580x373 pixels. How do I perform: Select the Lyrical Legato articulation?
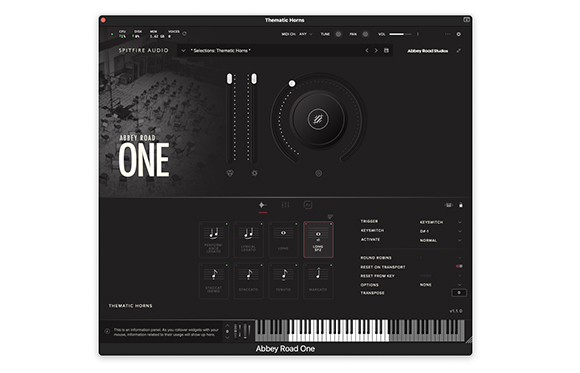pos(248,239)
